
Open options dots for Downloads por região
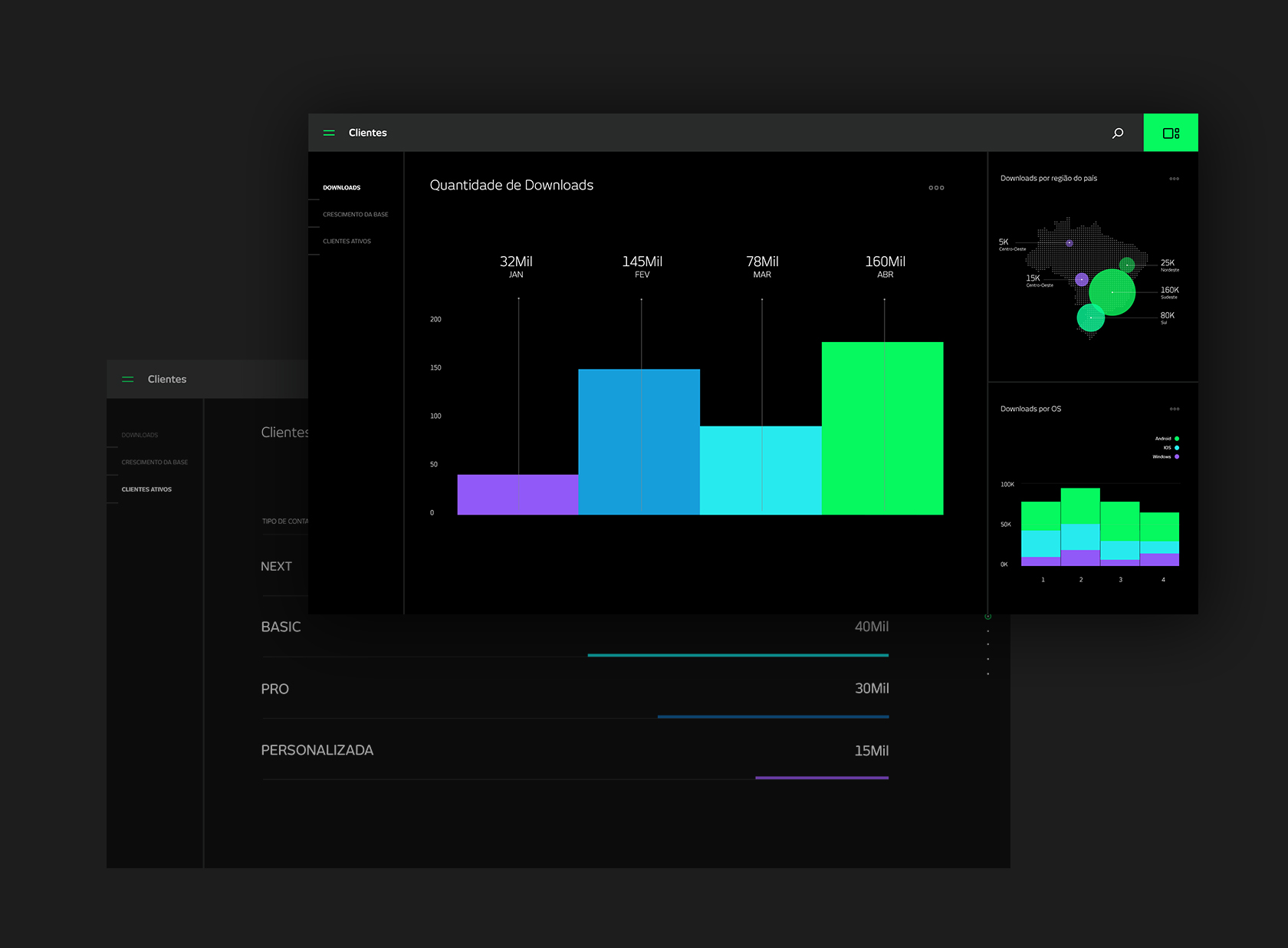coord(1174,179)
